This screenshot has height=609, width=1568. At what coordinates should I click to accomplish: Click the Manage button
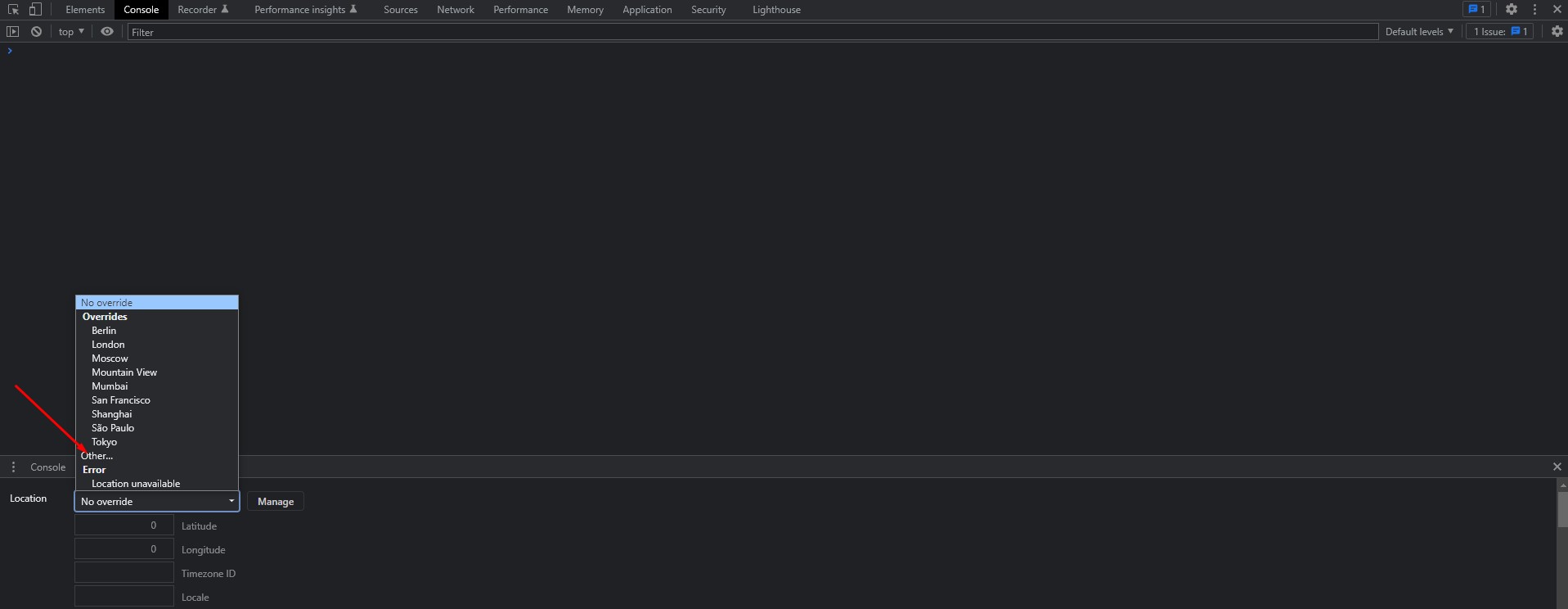coord(276,502)
